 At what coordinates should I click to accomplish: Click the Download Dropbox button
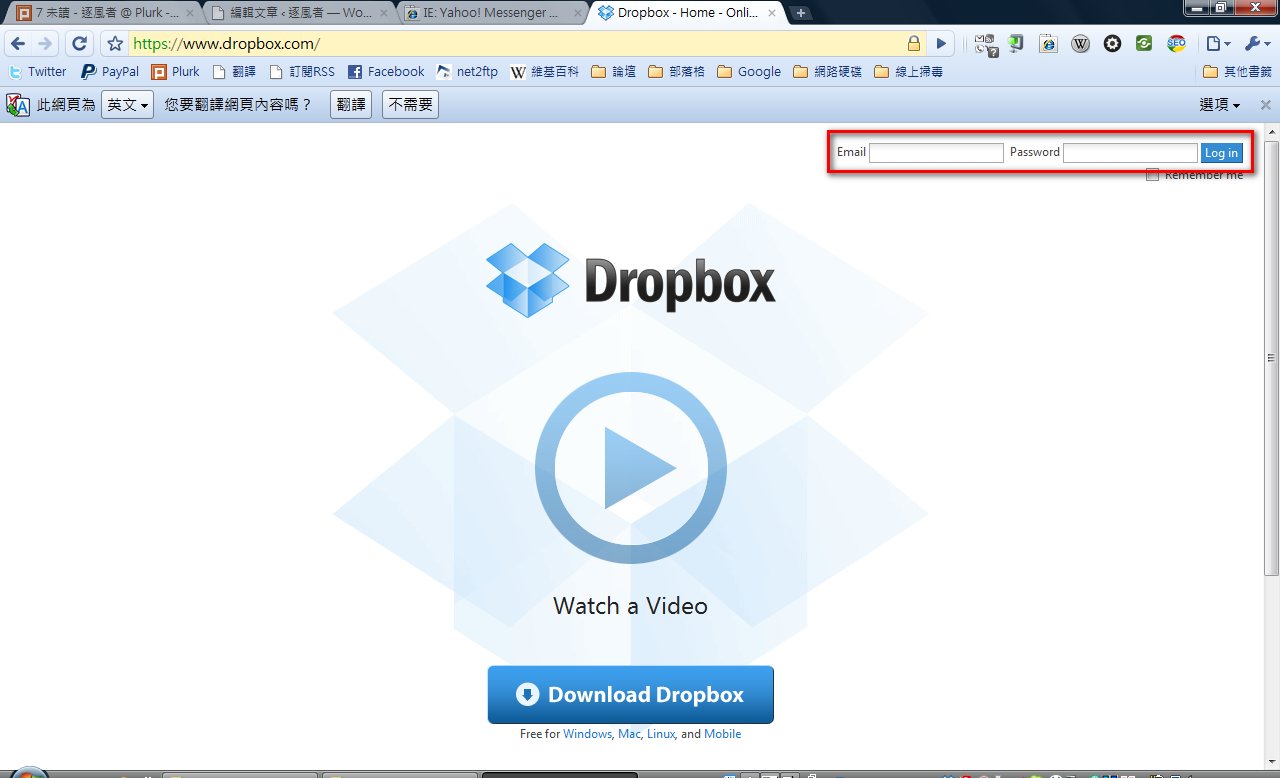630,695
